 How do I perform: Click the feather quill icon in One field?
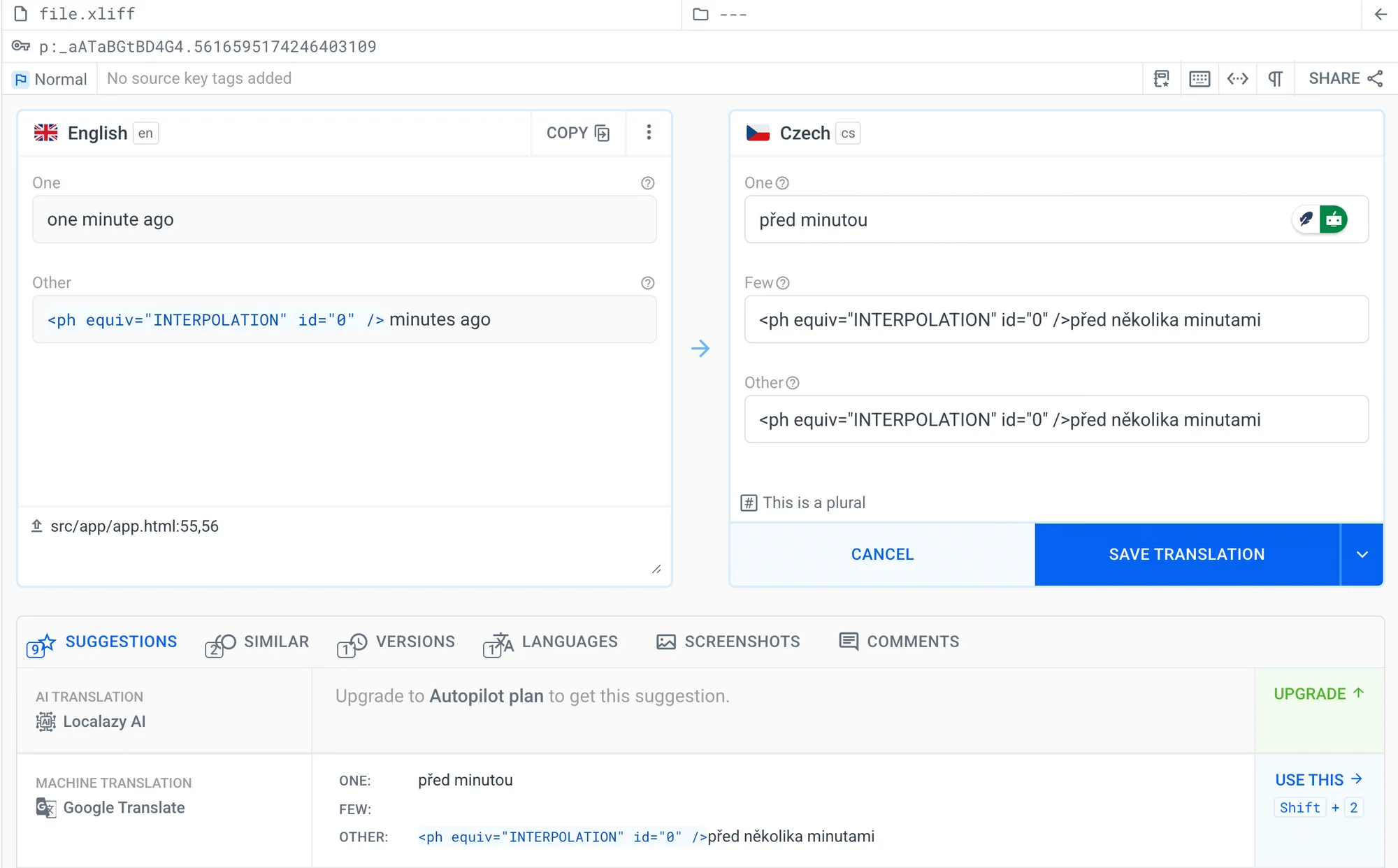point(1306,219)
